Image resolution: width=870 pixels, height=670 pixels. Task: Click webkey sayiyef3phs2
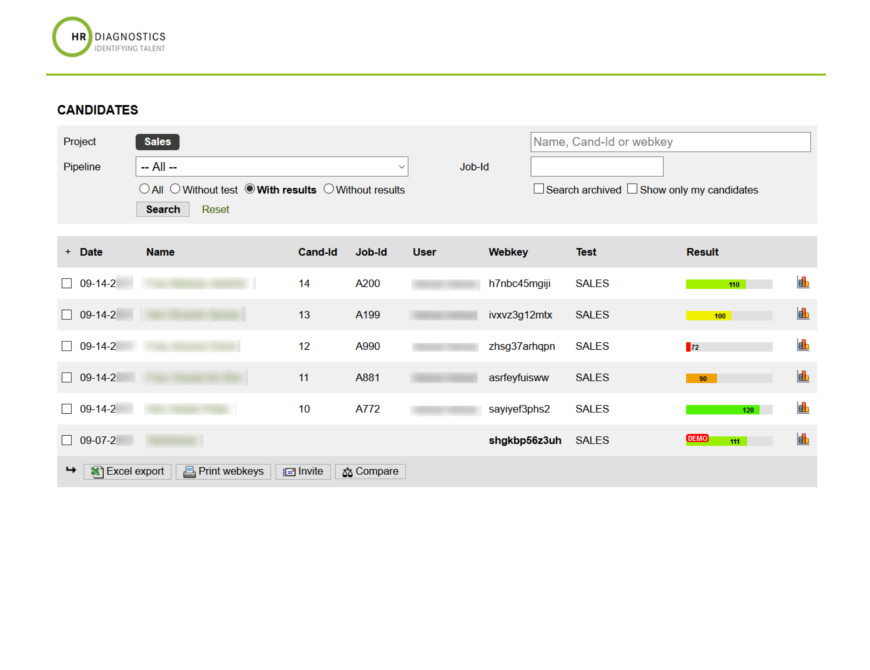(519, 409)
